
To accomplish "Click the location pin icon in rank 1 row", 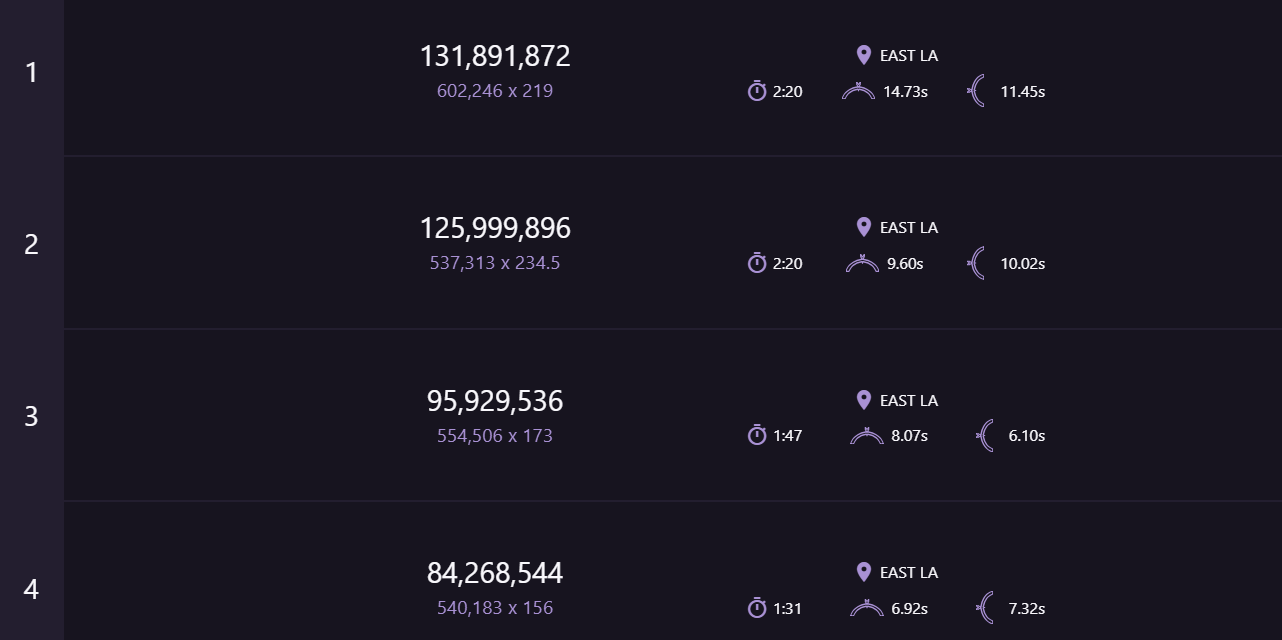I will [864, 55].
